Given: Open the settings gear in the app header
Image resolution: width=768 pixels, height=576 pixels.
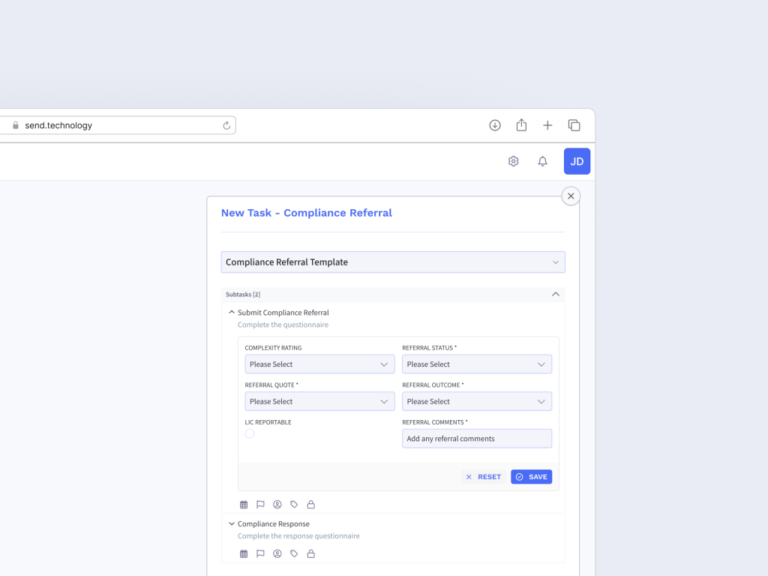Looking at the screenshot, I should [x=513, y=161].
